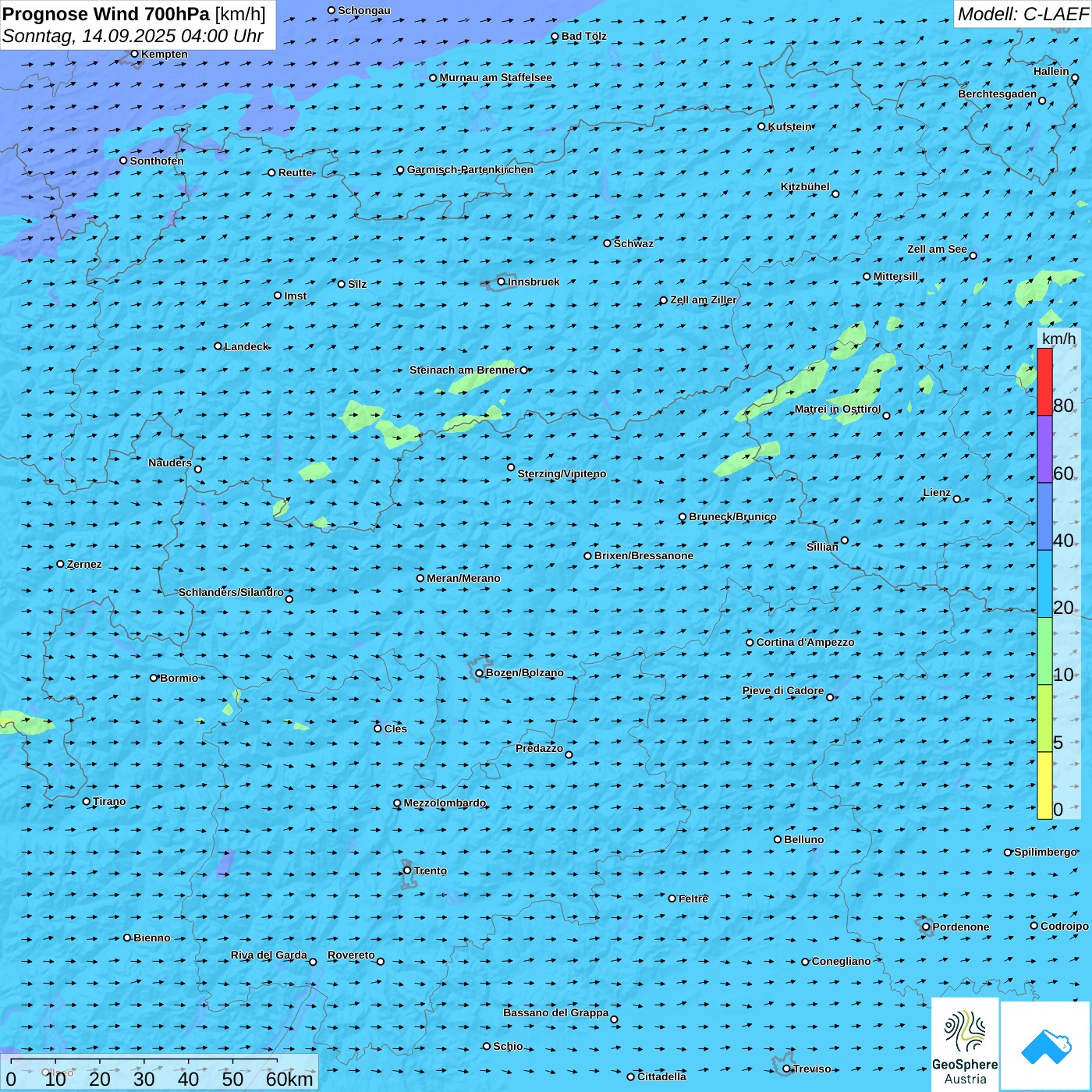This screenshot has height=1092, width=1092.
Task: Pick the blue 40–60 legend segment
Action: [x=1044, y=517]
